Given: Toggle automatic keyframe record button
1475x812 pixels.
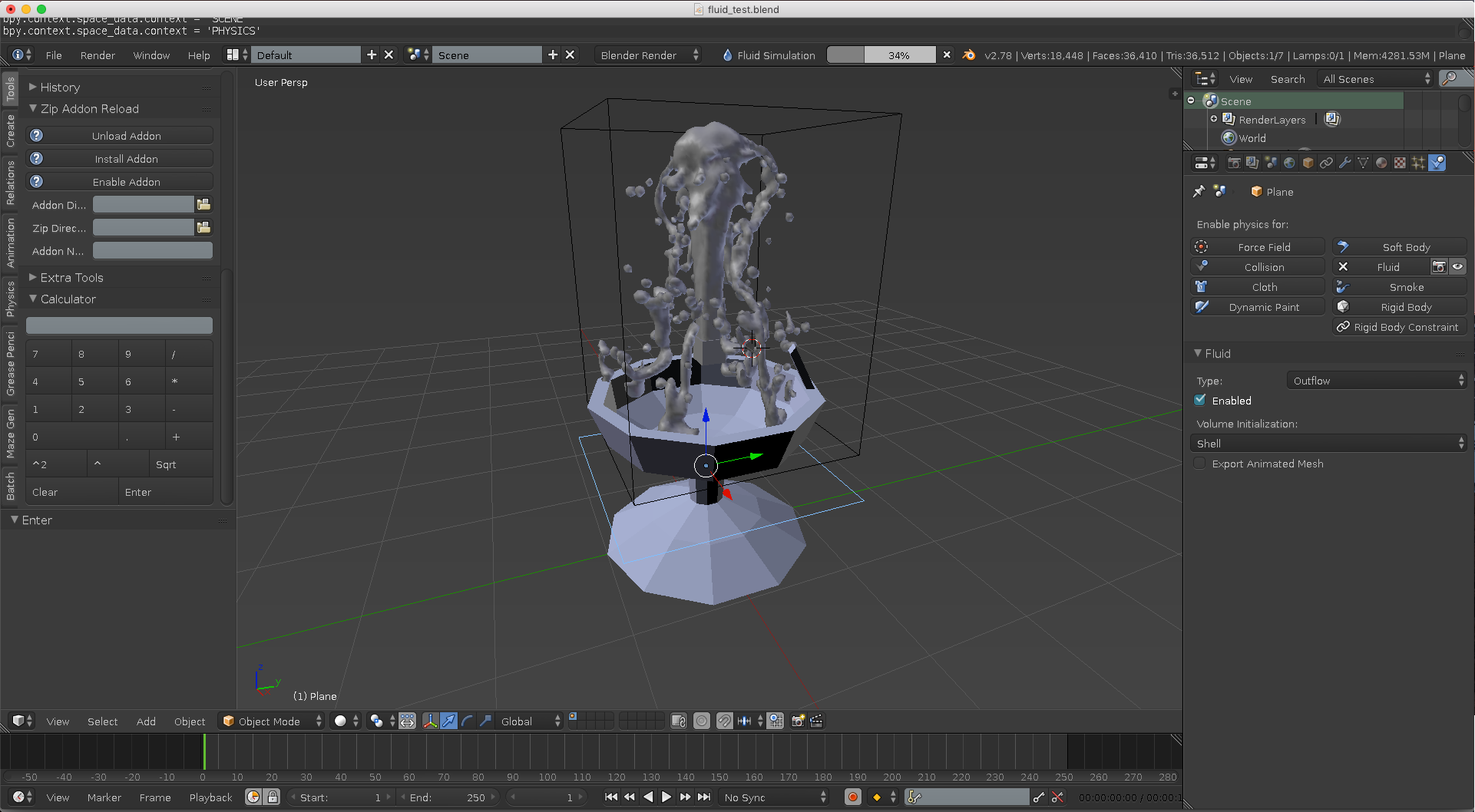Looking at the screenshot, I should click(x=852, y=797).
